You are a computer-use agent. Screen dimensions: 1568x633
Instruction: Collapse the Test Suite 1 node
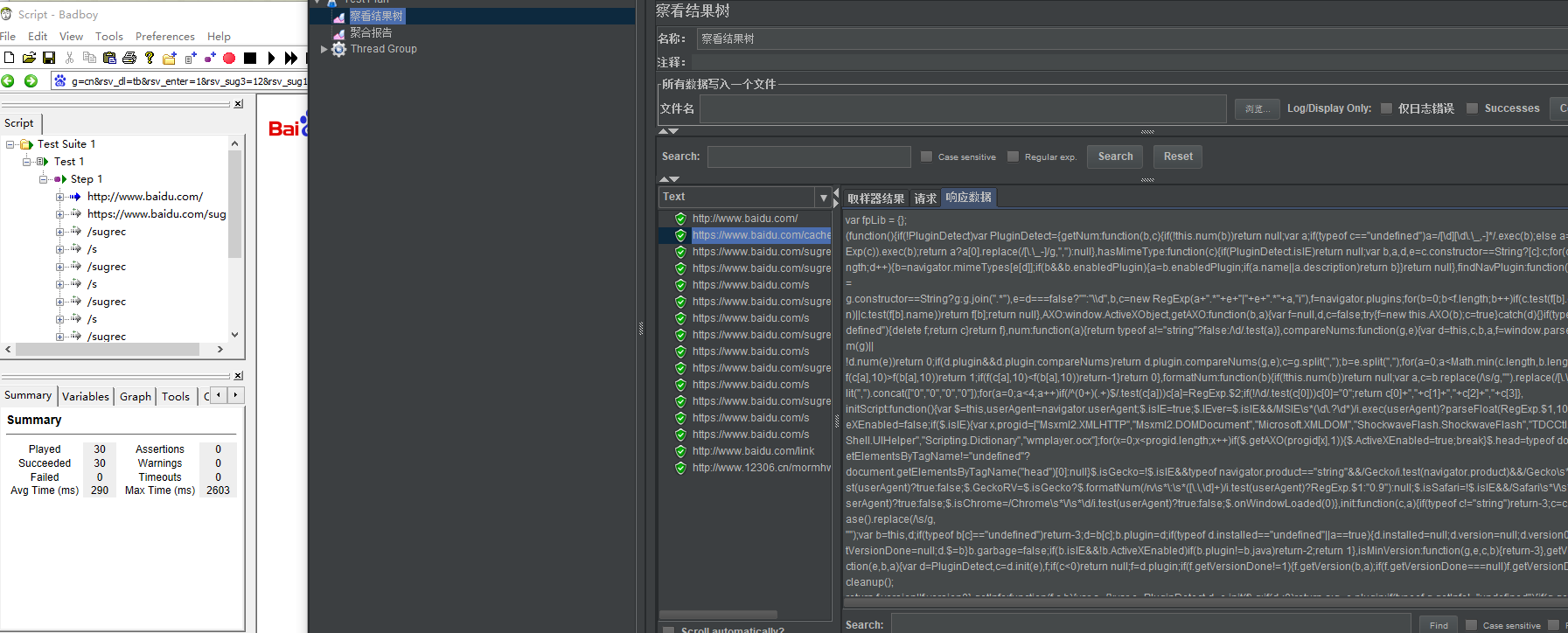(x=10, y=144)
